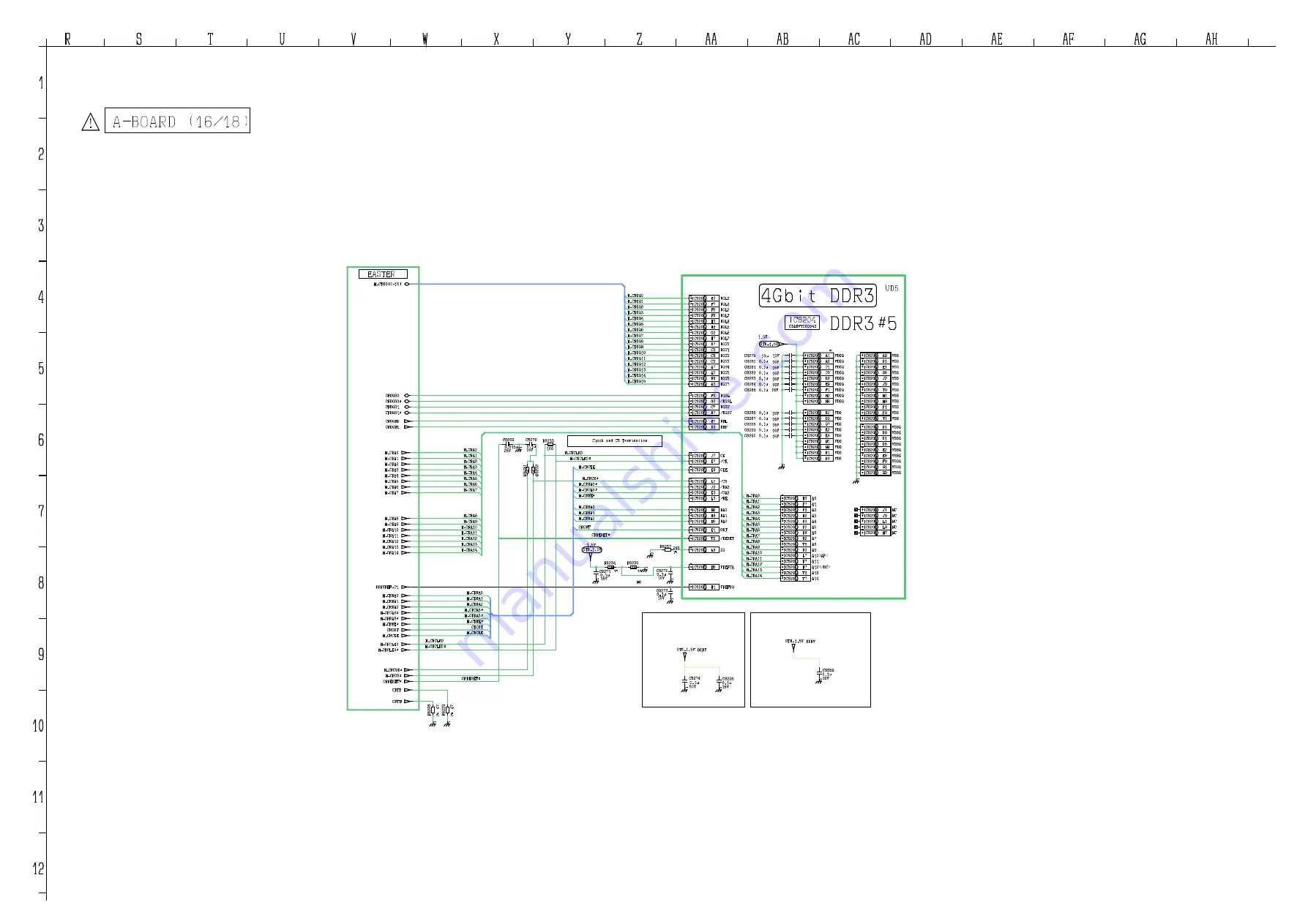Click column marker R in top ruler
This screenshot has width=1308, height=924.
pyautogui.click(x=67, y=39)
